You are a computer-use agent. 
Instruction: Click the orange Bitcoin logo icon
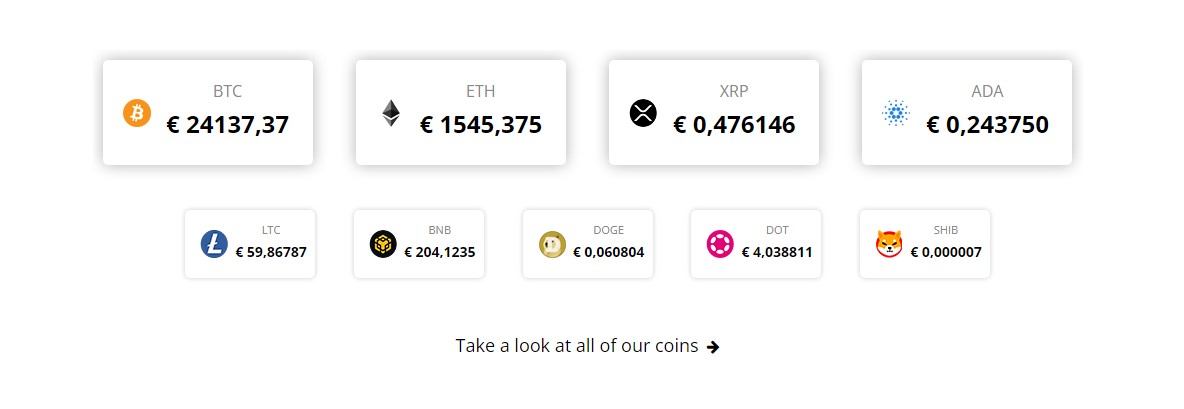[137, 113]
